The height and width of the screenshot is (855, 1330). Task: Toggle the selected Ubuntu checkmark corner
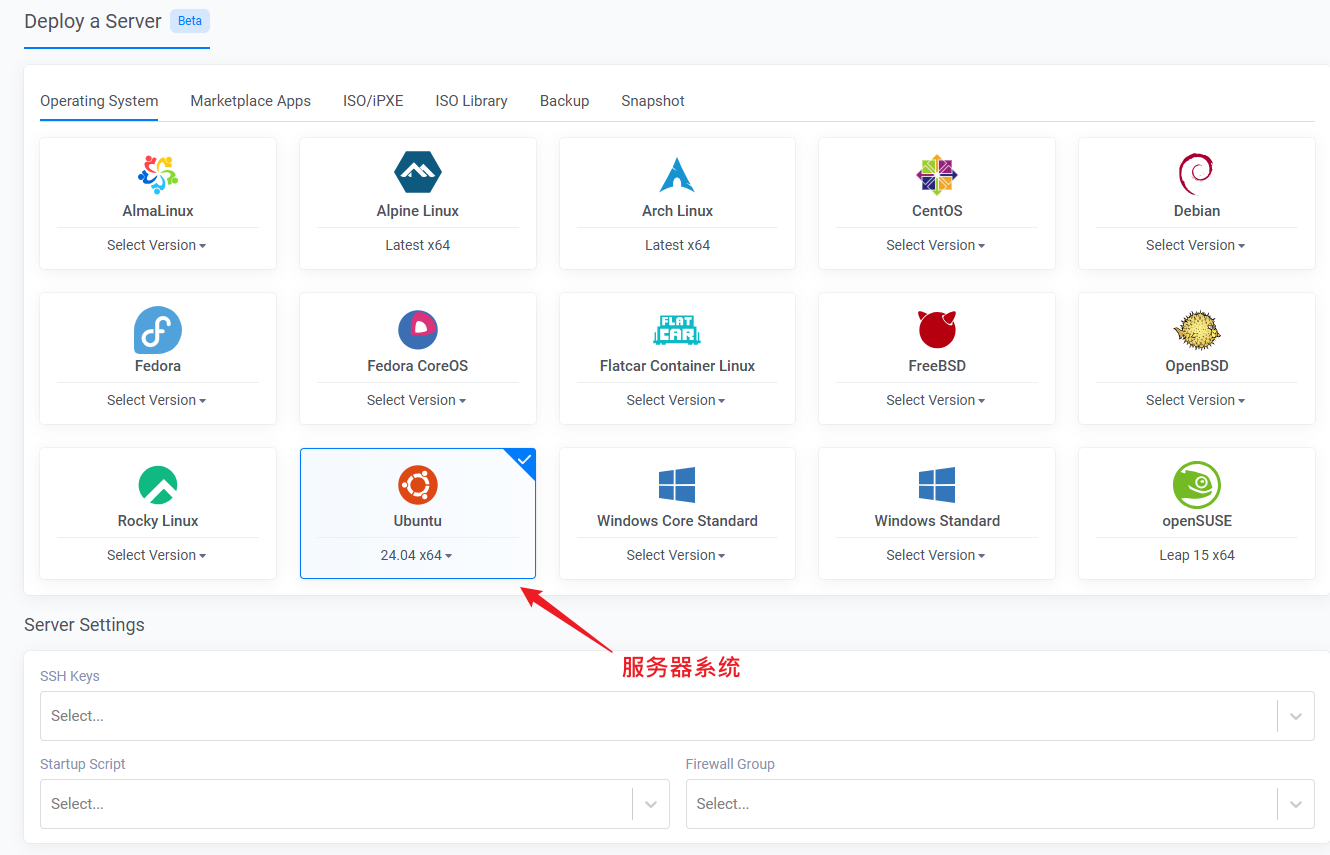[524, 459]
